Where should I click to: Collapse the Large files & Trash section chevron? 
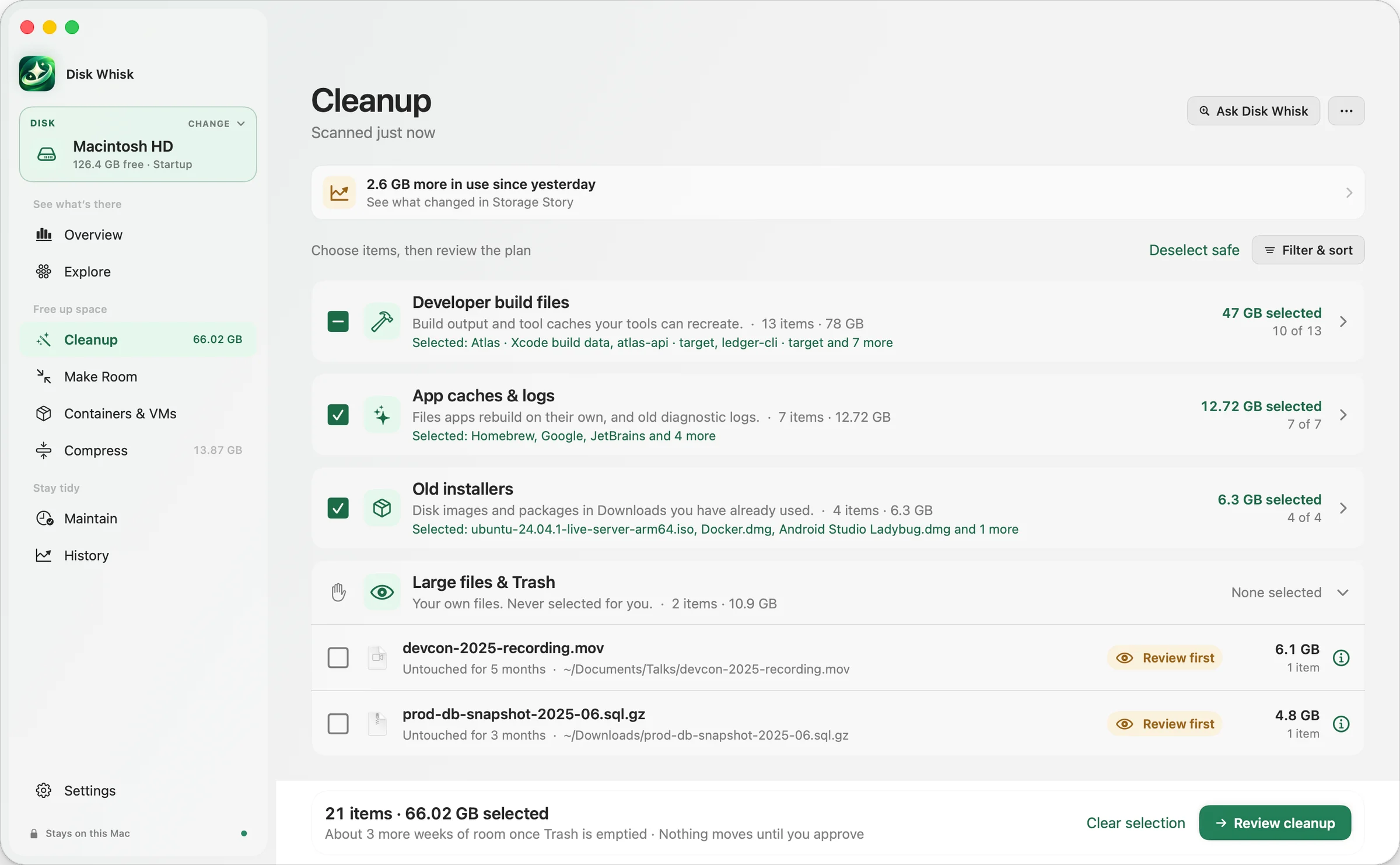tap(1343, 593)
